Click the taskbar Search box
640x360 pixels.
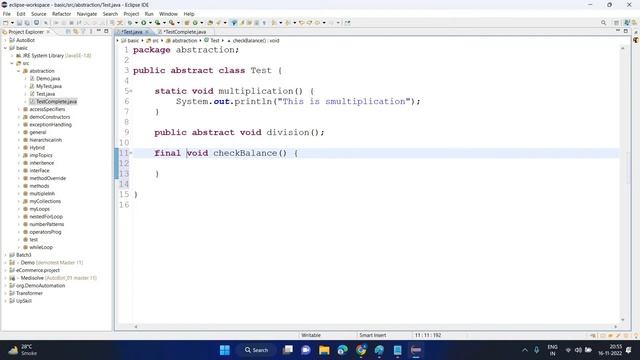point(256,350)
